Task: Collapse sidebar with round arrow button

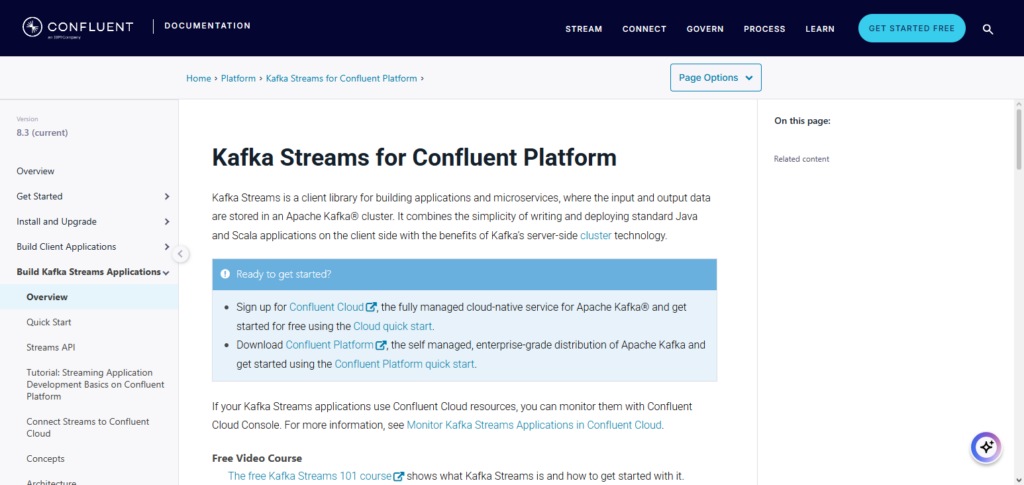Action: 181,254
